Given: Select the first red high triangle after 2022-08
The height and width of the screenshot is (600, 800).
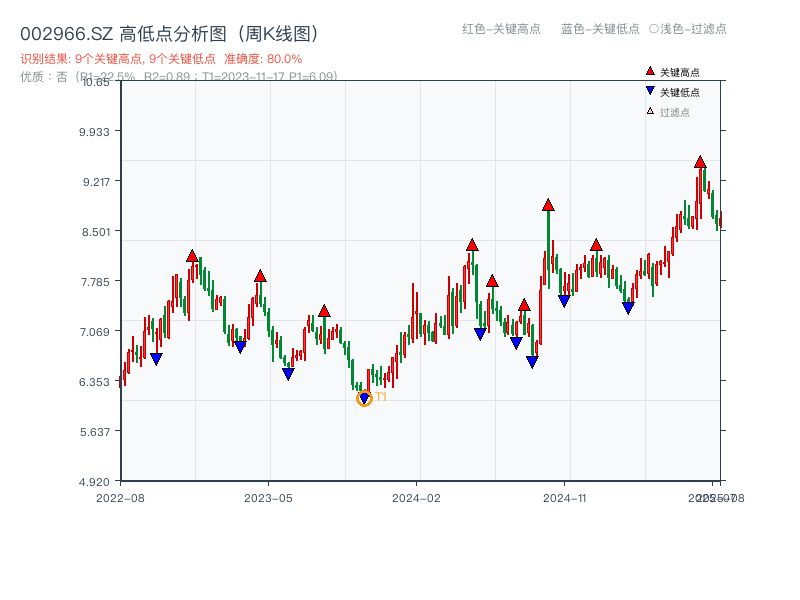Looking at the screenshot, I should tap(192, 256).
